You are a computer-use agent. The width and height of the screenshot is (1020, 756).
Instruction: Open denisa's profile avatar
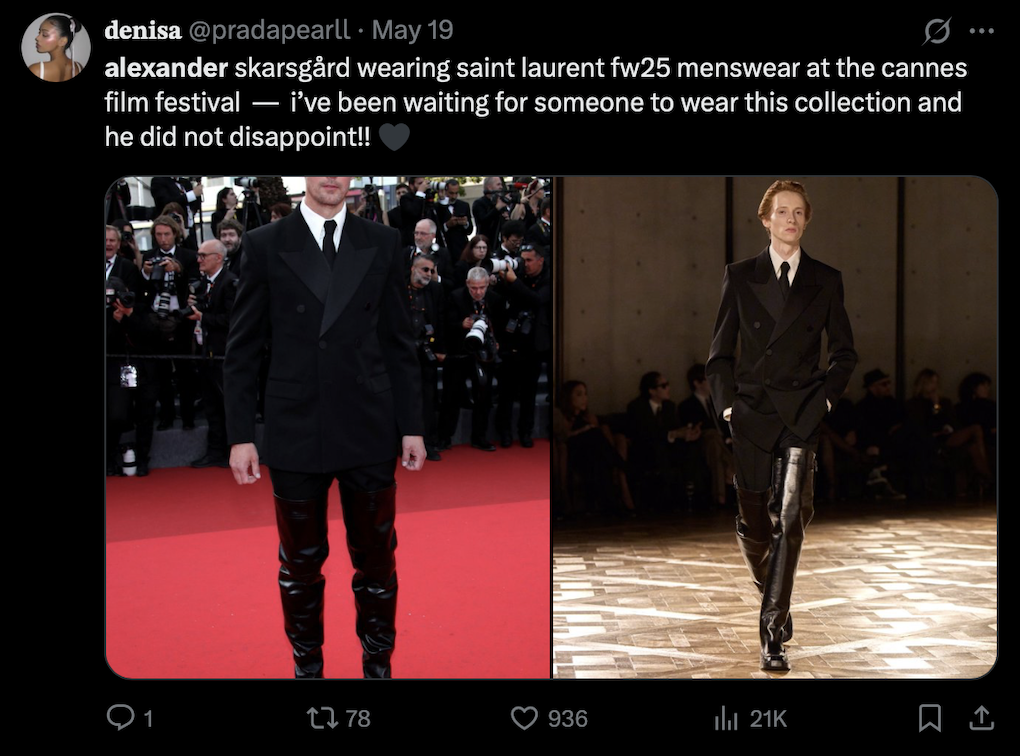click(x=56, y=47)
